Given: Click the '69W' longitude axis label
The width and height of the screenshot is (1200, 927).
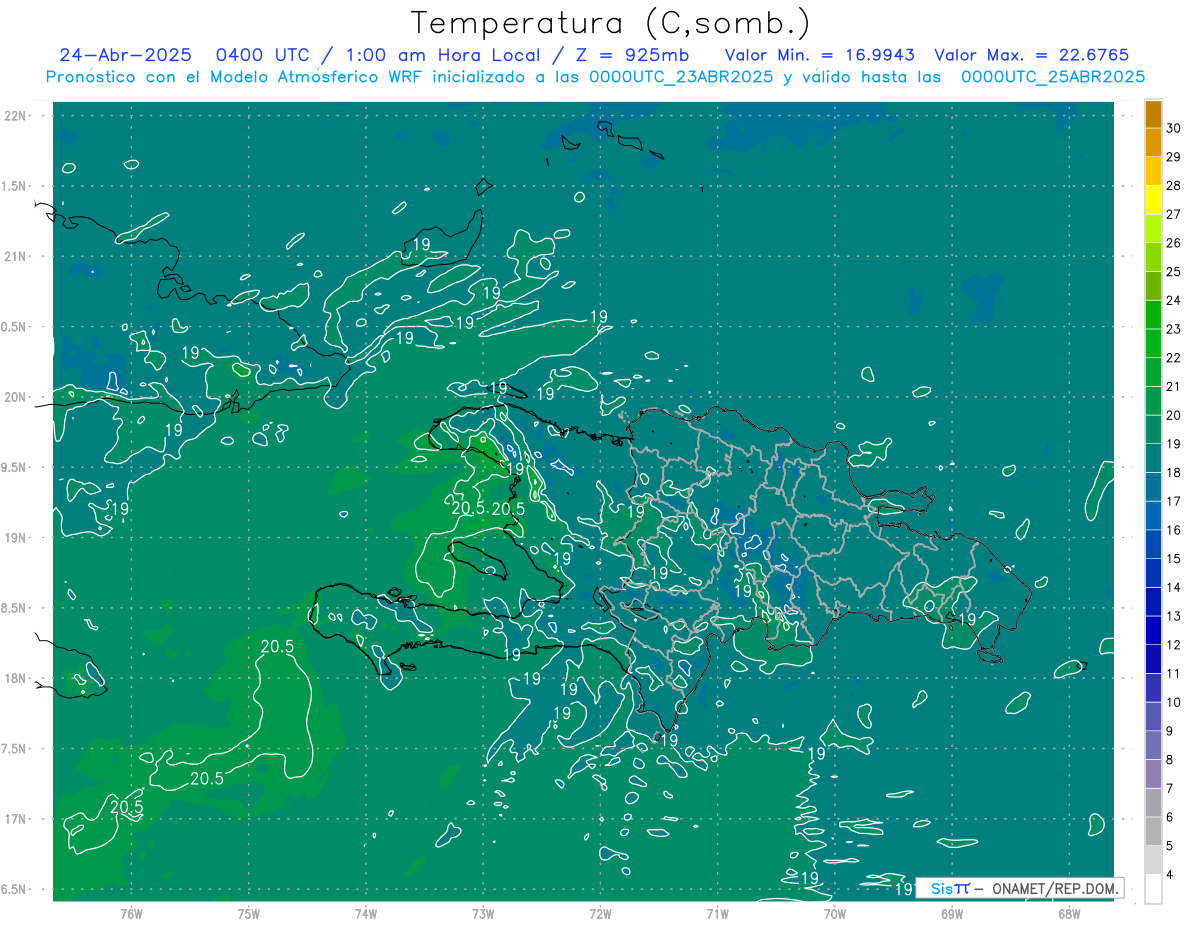Looking at the screenshot, I should (x=952, y=914).
